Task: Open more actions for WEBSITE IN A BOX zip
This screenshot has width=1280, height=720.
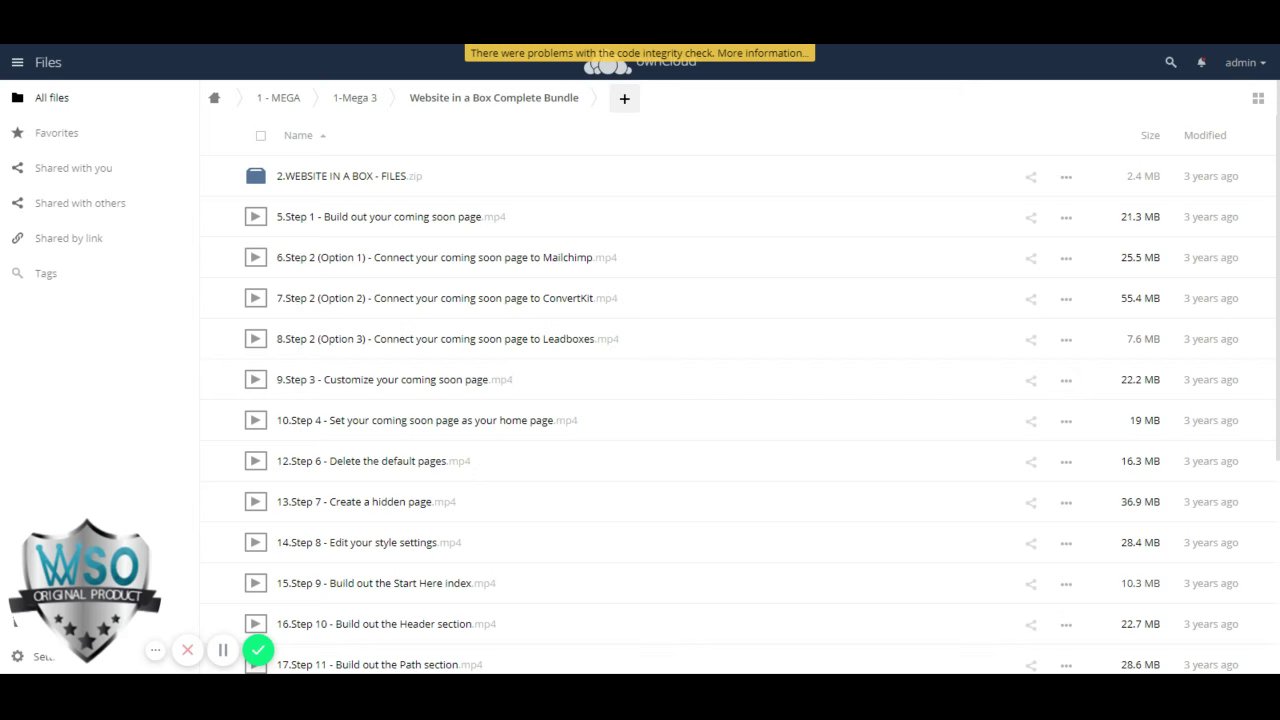Action: tap(1066, 177)
